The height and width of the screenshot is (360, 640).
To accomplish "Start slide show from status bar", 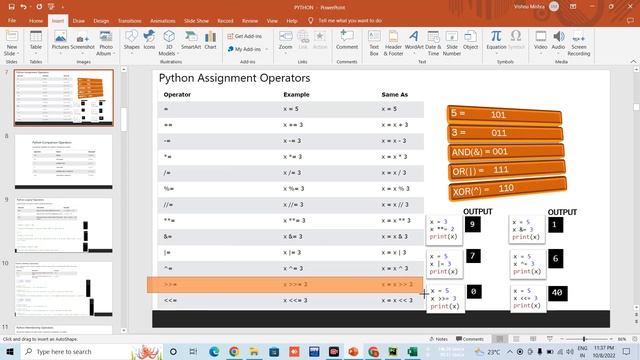I will point(550,339).
